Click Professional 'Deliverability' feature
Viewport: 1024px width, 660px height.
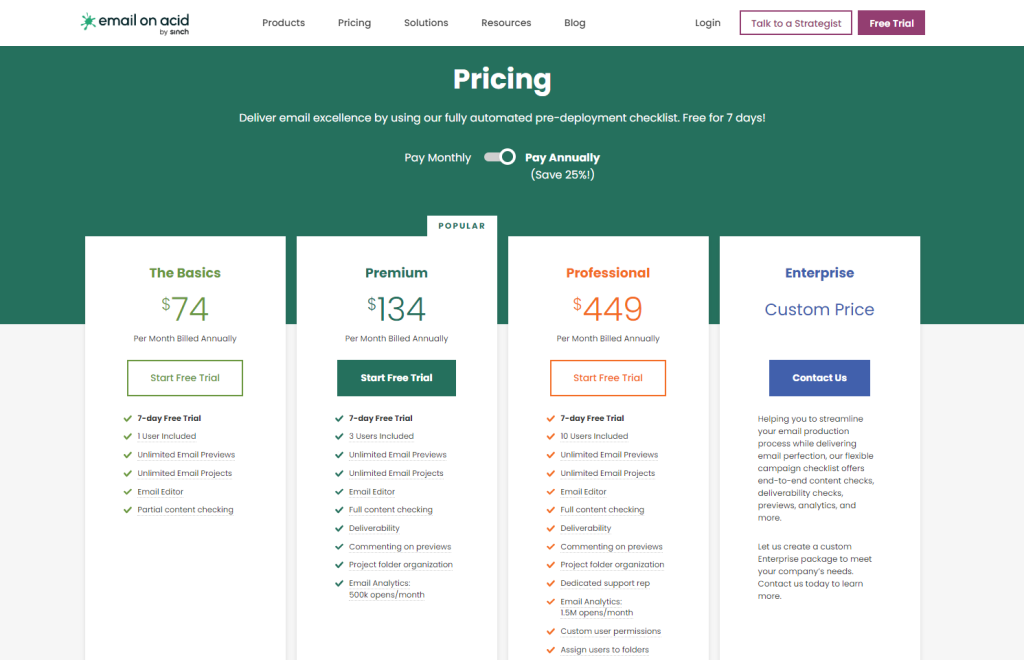coord(585,528)
